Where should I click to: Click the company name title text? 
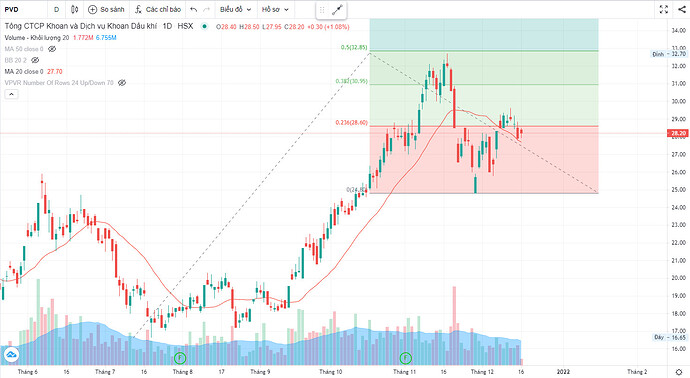(81, 26)
